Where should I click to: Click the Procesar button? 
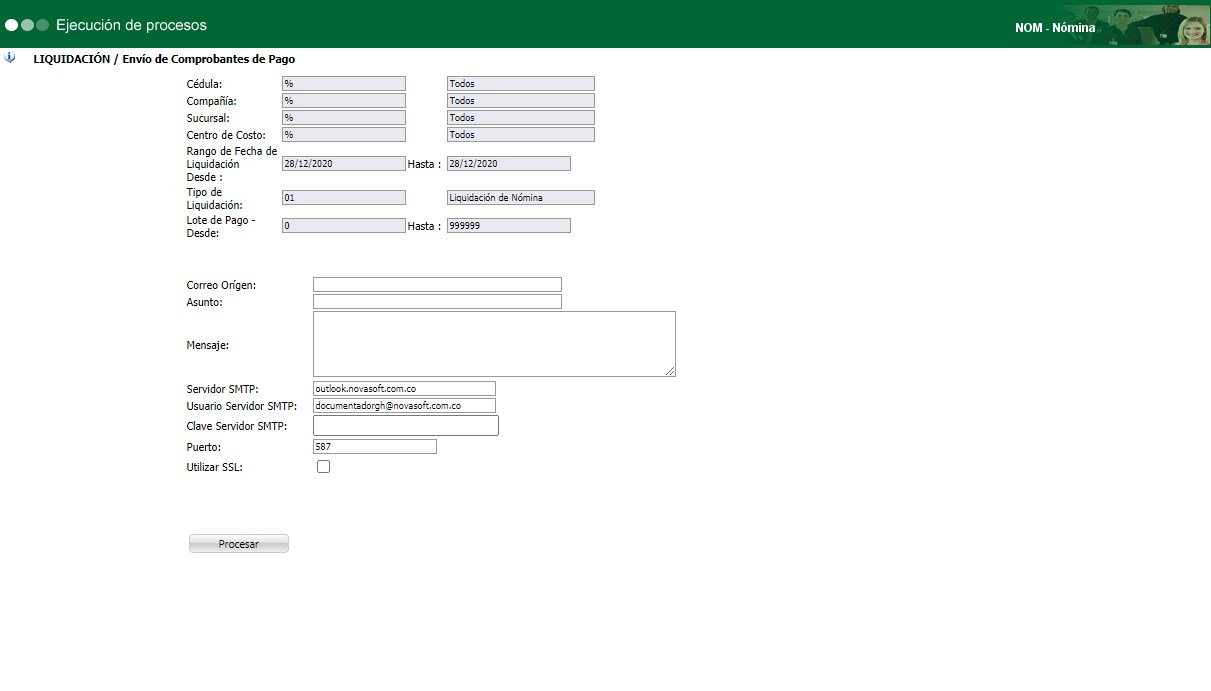(x=239, y=544)
